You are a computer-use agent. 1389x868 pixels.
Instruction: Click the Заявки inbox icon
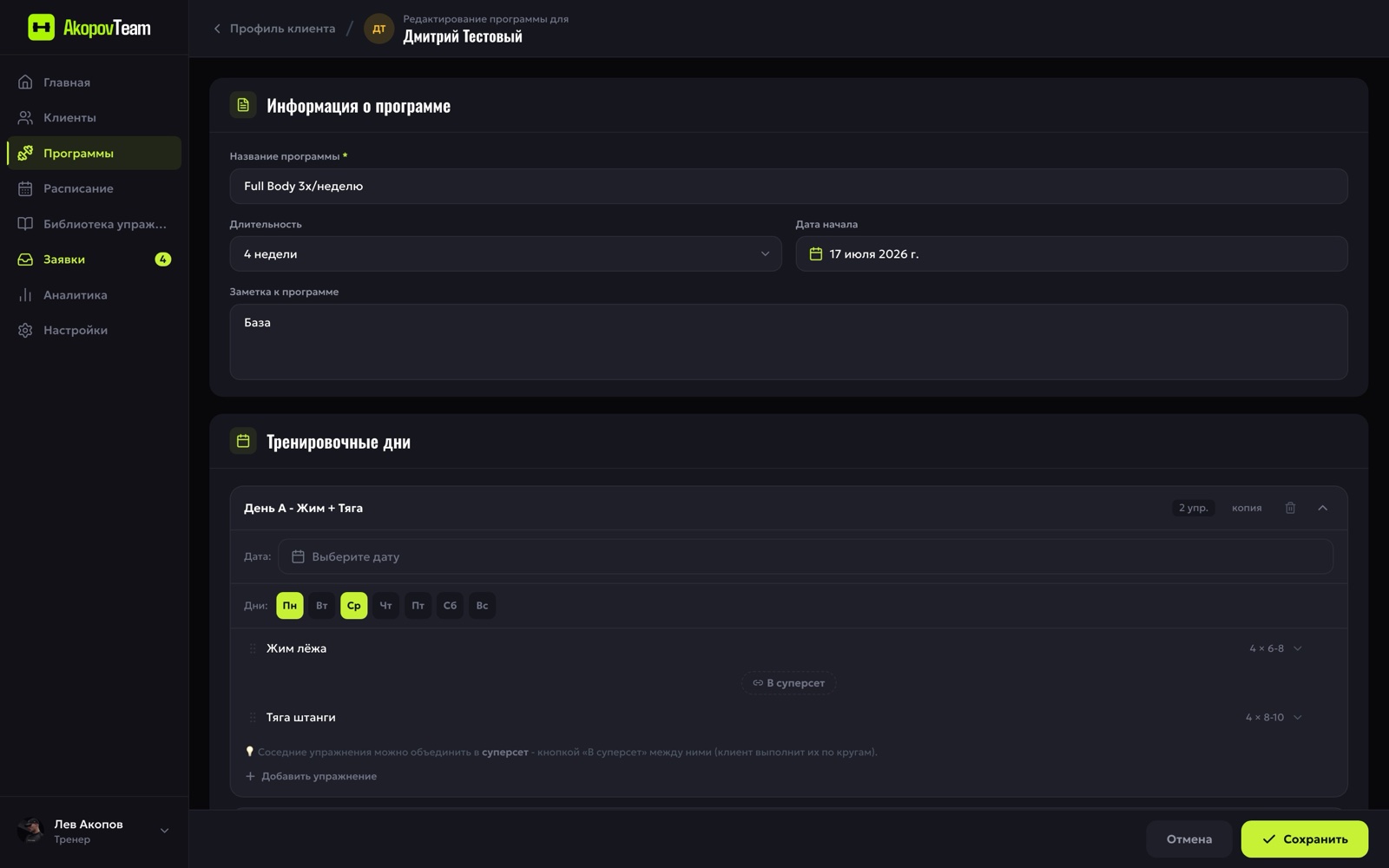click(25, 260)
